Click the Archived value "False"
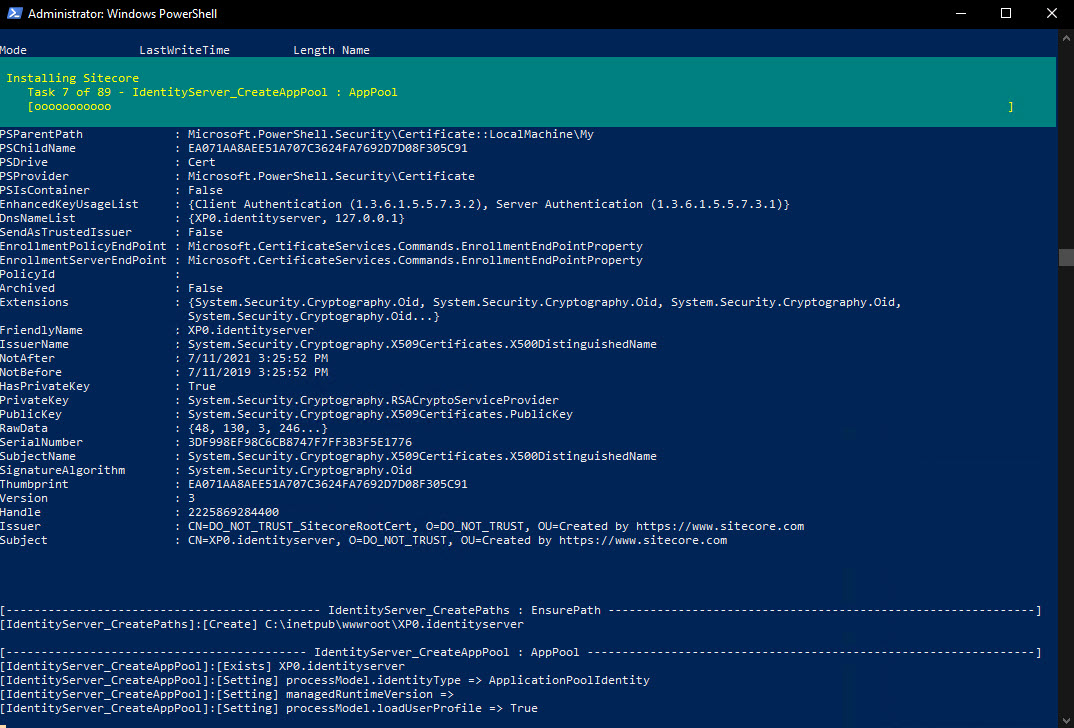The height and width of the screenshot is (728, 1074). pyautogui.click(x=205, y=288)
